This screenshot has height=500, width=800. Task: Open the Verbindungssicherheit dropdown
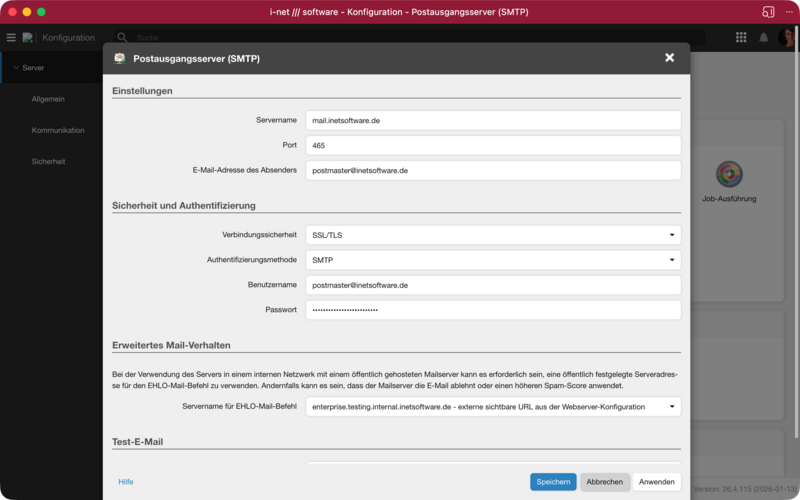[493, 235]
